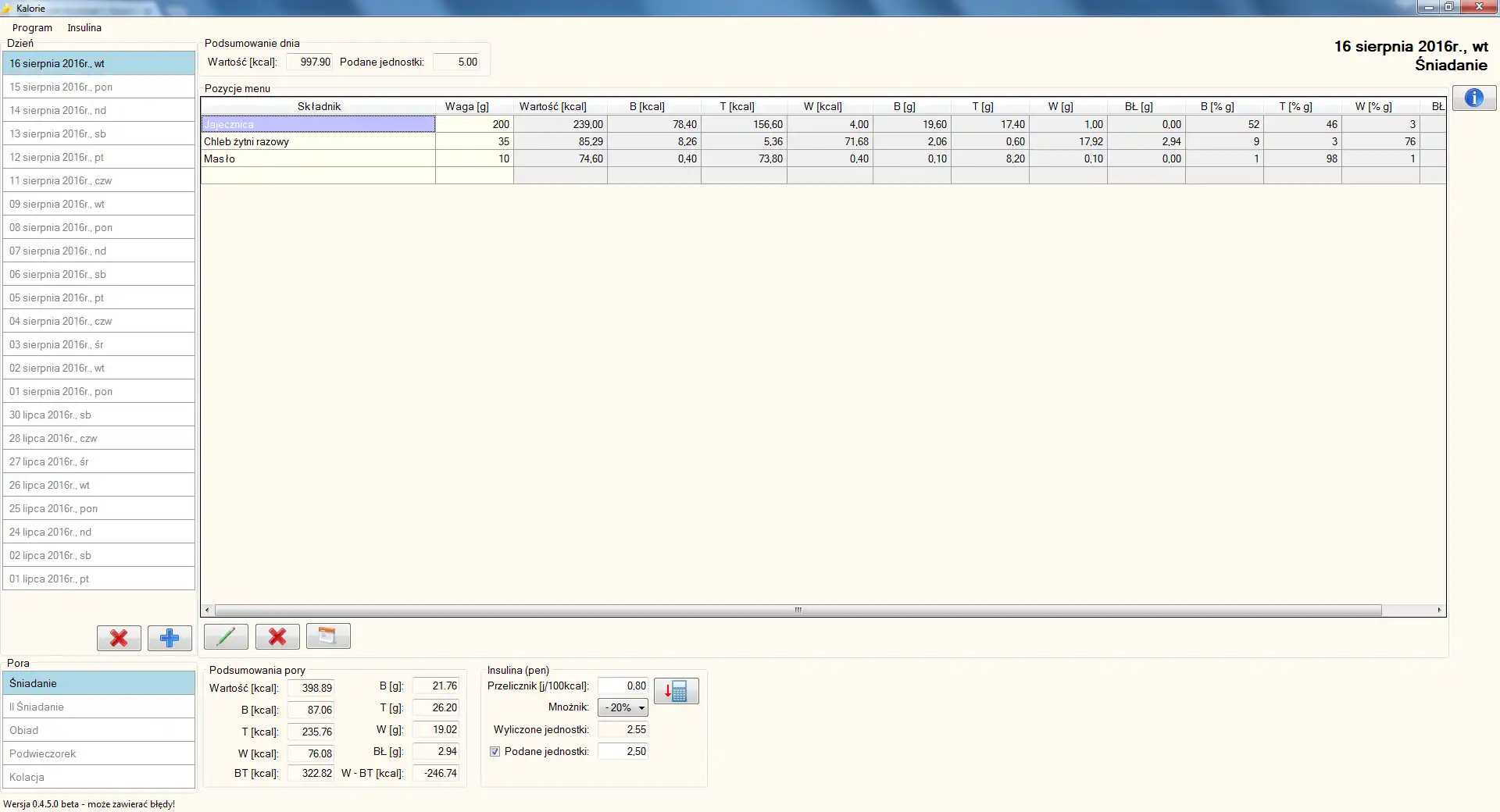Click the Przelicznik value field 0,80
Screen dimensions: 1500x812
(x=623, y=686)
